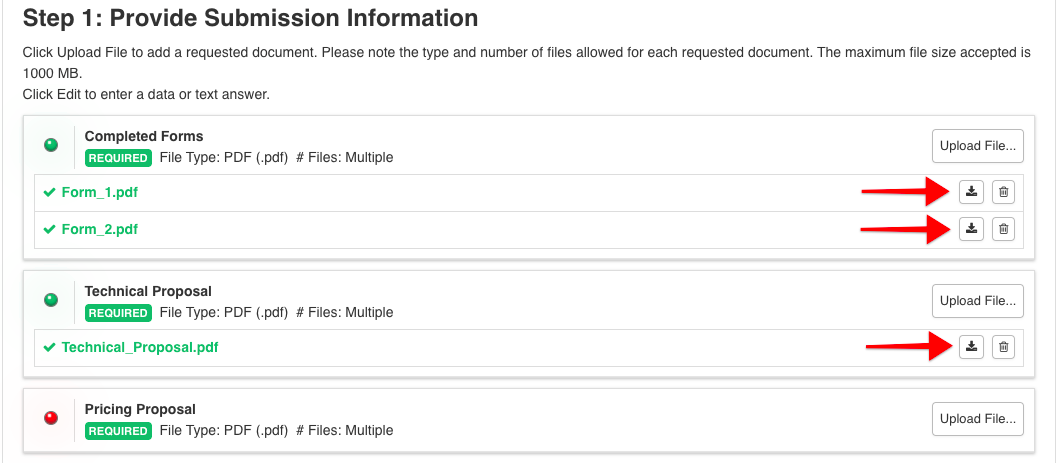Click the checkmark beside Technical_Proposal.pdf

pyautogui.click(x=49, y=347)
